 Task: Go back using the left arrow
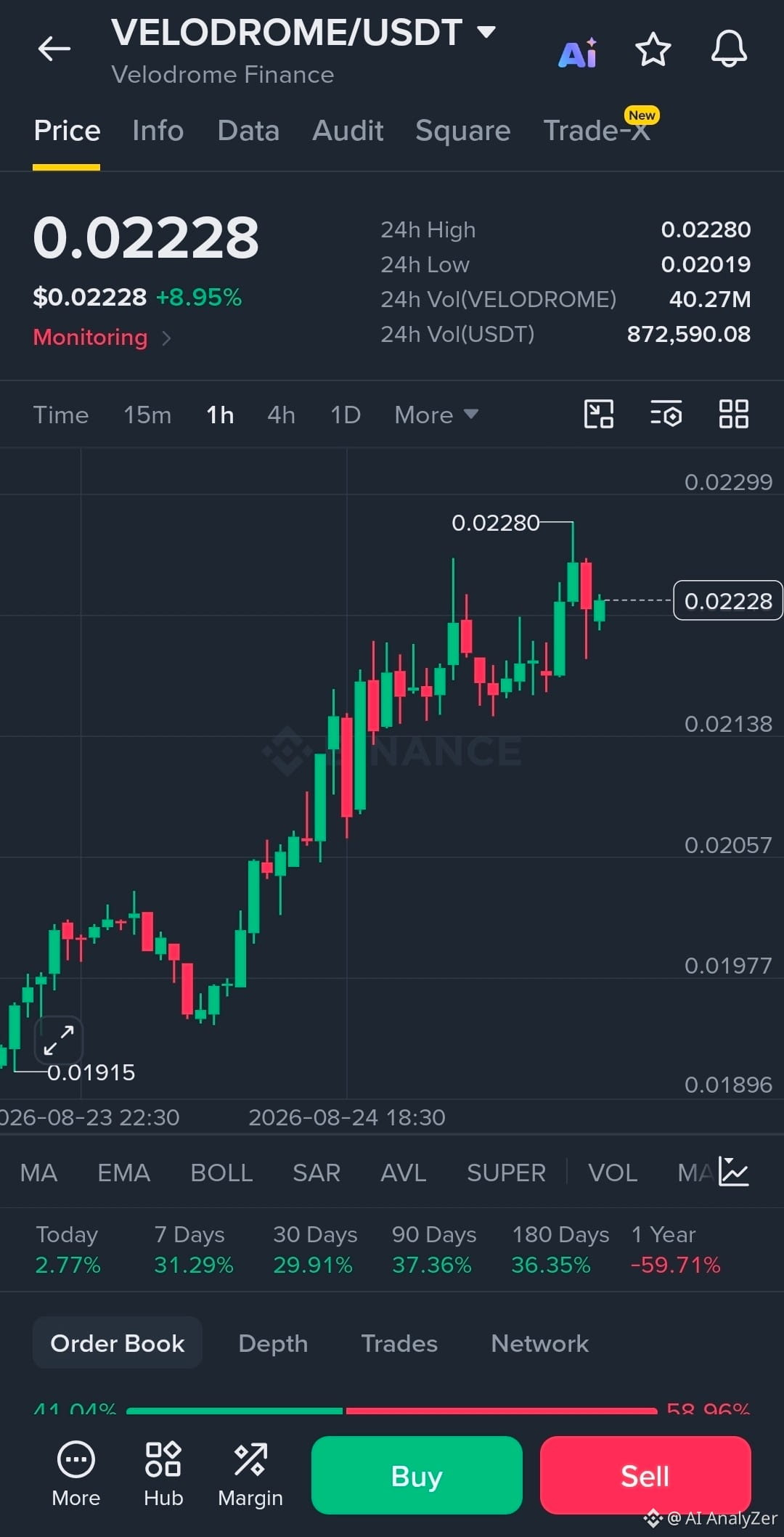[x=54, y=49]
